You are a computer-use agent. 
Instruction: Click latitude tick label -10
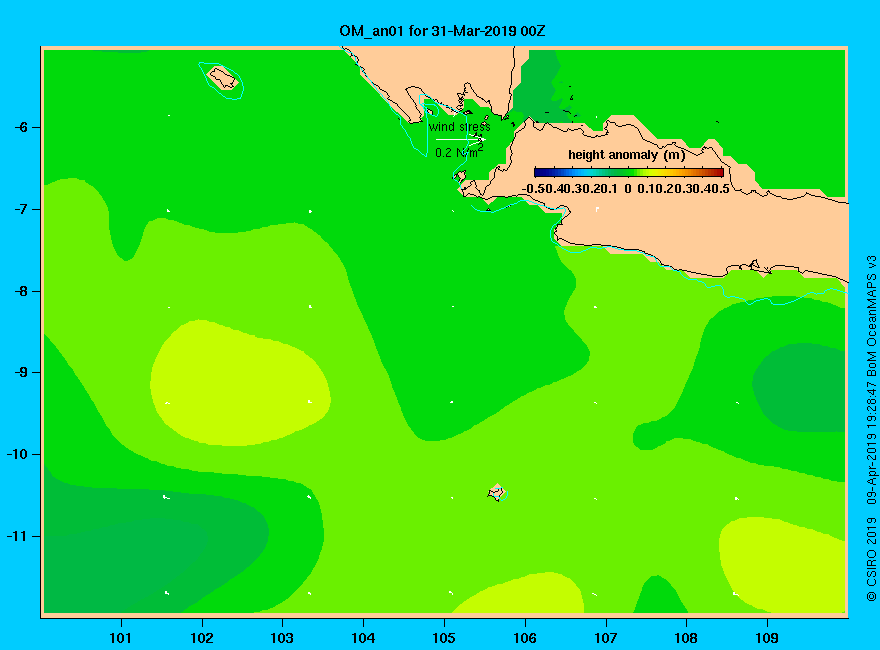click(x=17, y=454)
